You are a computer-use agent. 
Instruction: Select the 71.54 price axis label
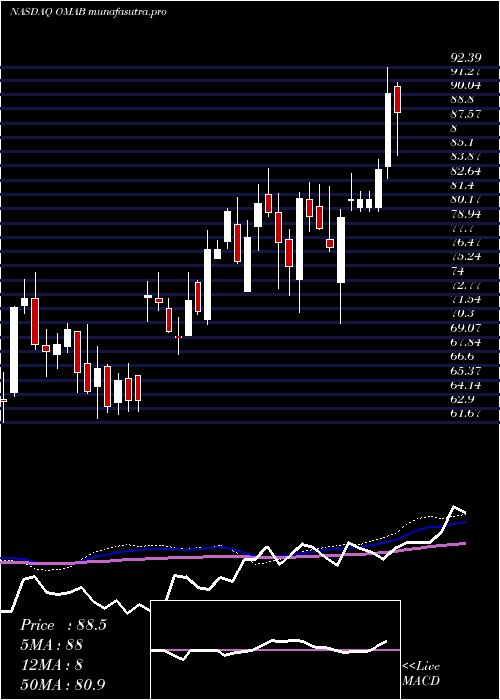[x=466, y=299]
